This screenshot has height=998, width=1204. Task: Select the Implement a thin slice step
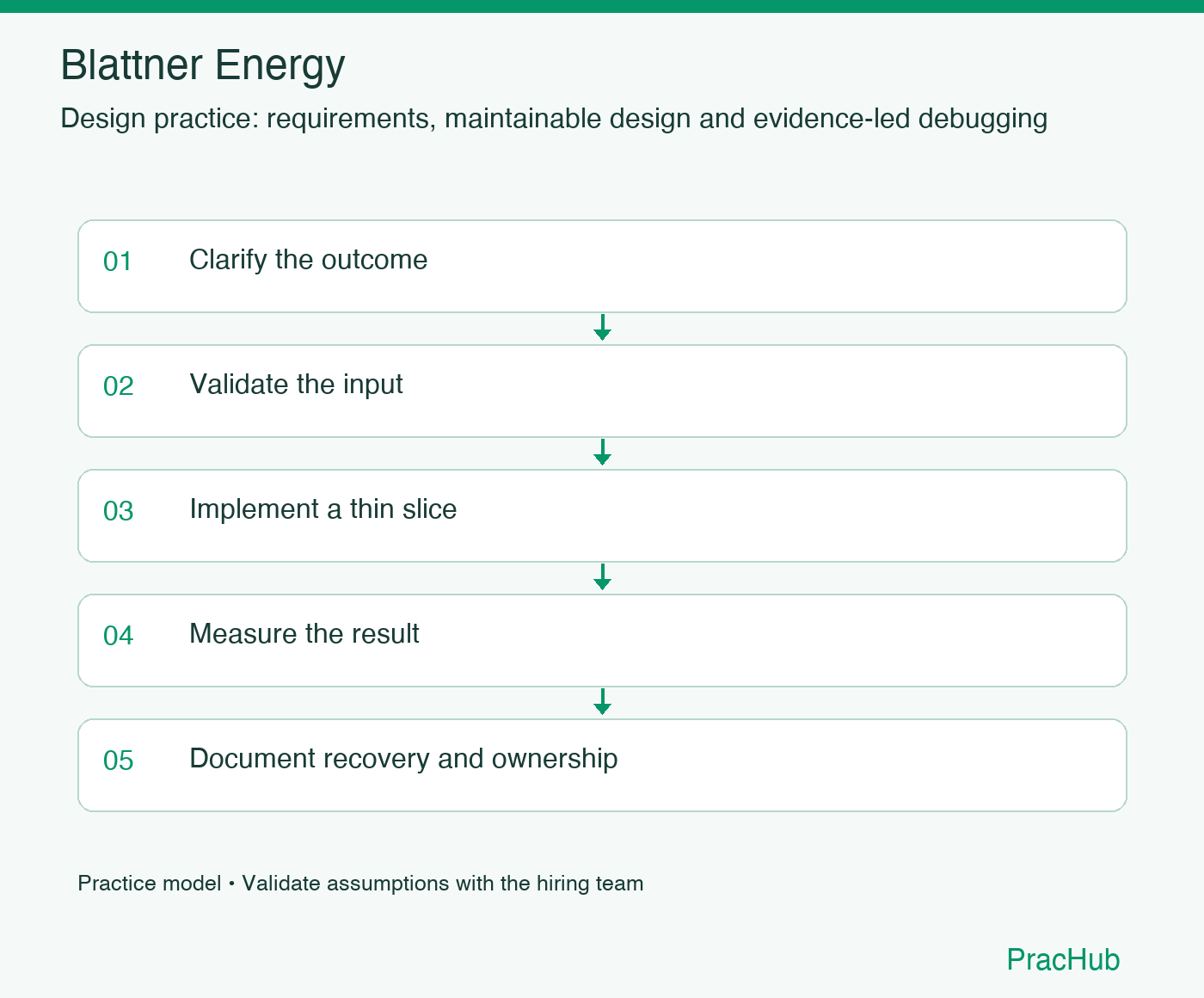(602, 515)
